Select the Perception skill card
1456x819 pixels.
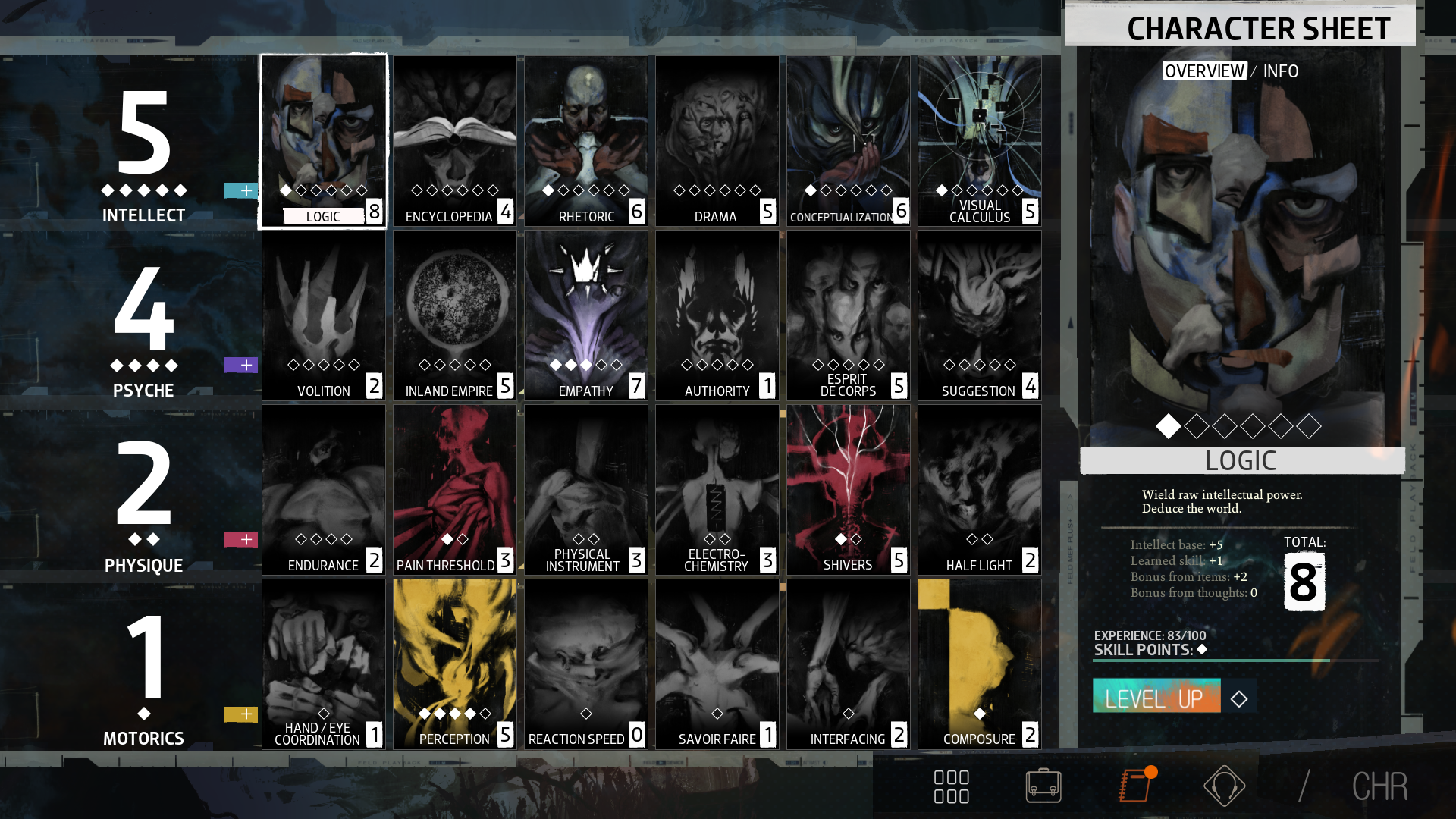click(455, 664)
